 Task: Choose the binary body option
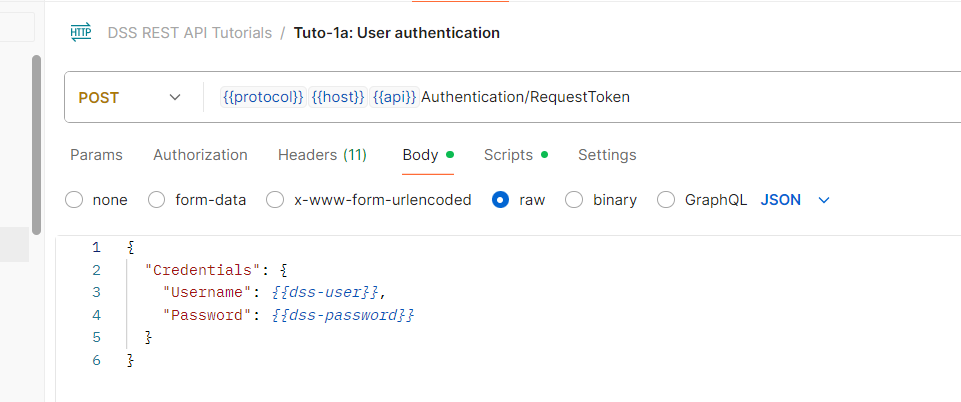[575, 200]
